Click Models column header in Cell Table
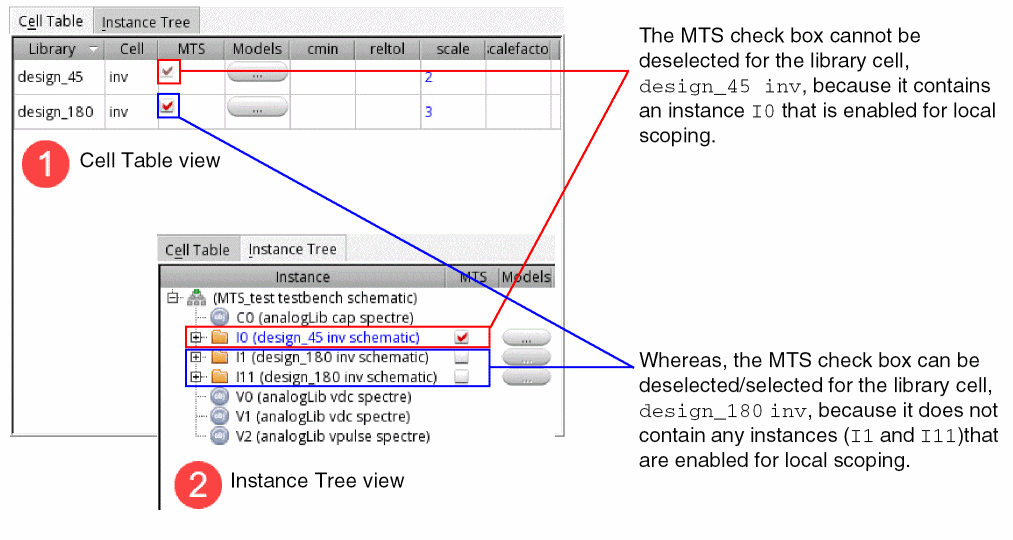The height and width of the screenshot is (540, 1013). 257,49
